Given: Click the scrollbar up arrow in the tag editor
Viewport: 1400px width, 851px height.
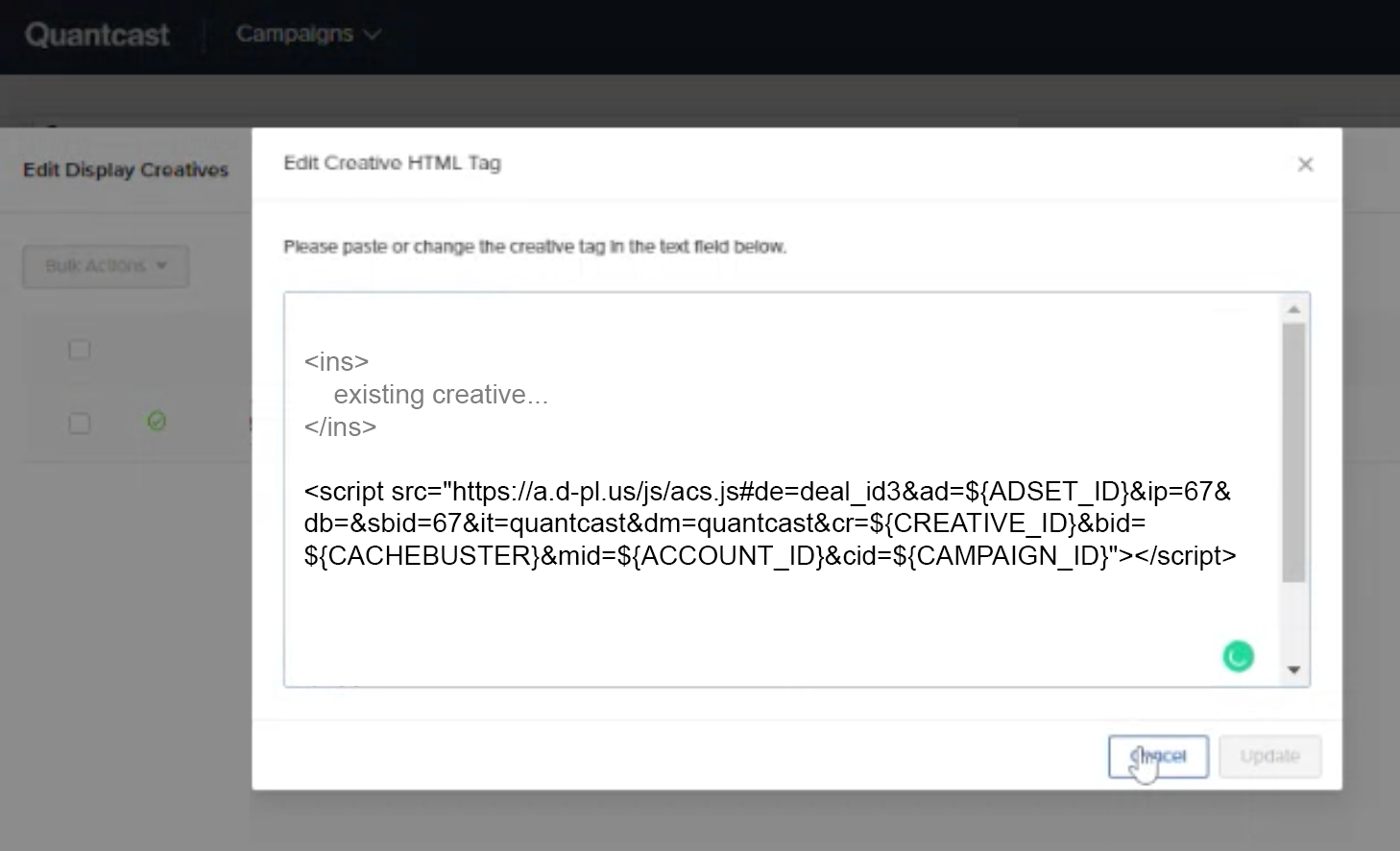Looking at the screenshot, I should [x=1293, y=306].
